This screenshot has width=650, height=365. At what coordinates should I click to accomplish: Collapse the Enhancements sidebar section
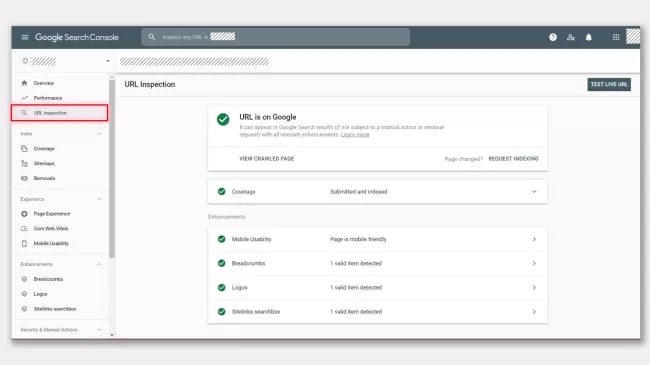(x=99, y=264)
